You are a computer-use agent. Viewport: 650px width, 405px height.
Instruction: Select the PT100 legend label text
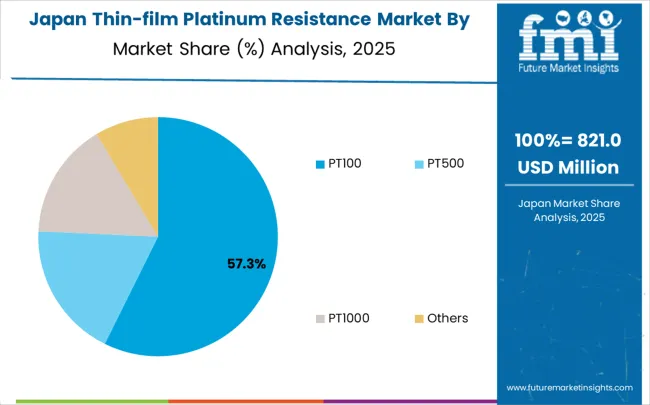coord(345,163)
